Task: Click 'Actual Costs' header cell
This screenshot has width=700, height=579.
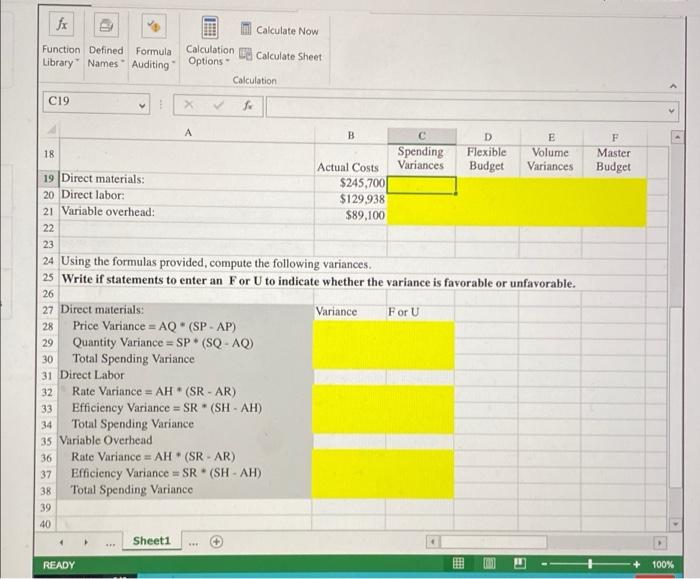Action: [348, 167]
